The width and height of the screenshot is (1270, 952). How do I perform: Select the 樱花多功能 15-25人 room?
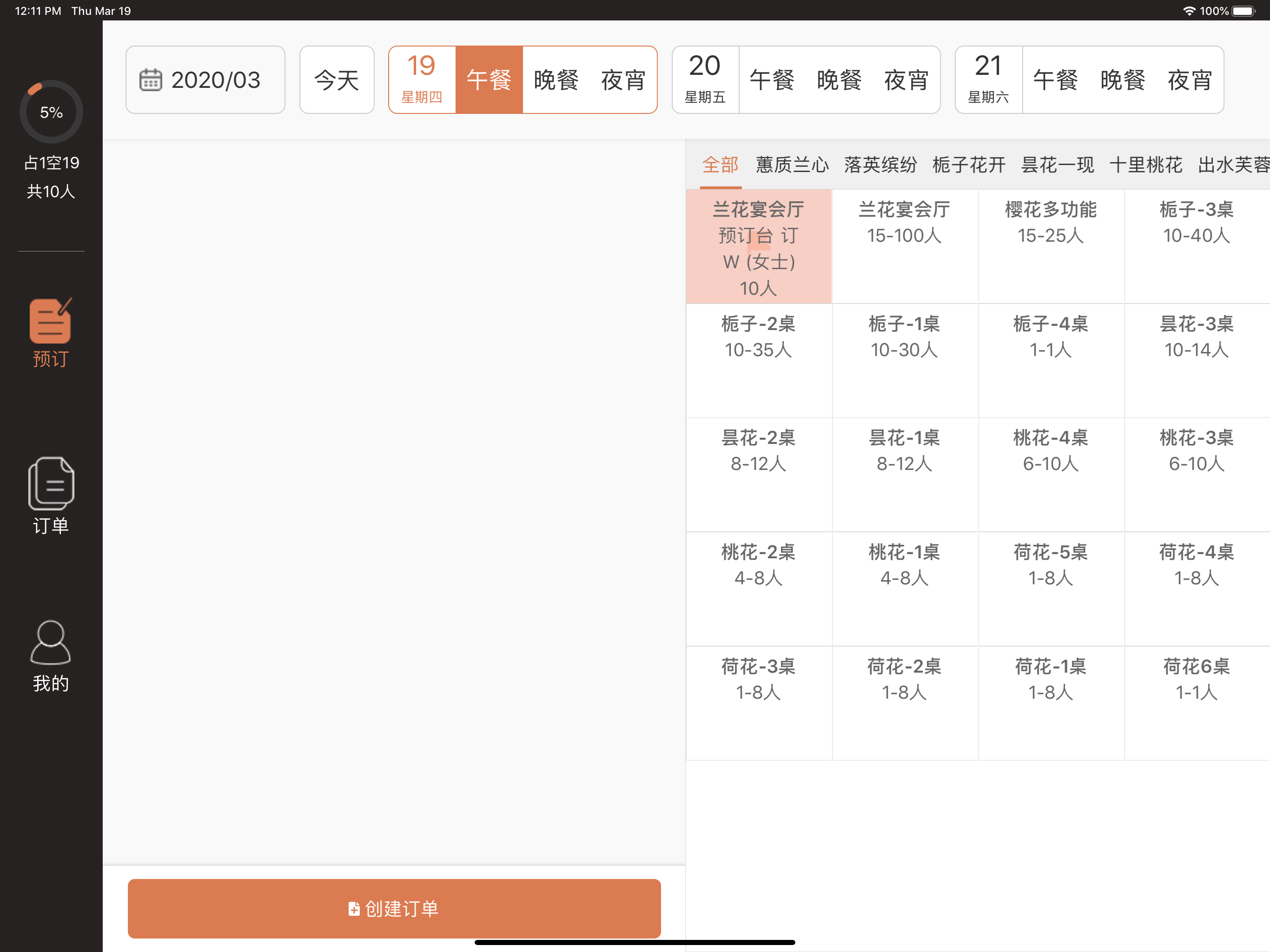pyautogui.click(x=1050, y=247)
